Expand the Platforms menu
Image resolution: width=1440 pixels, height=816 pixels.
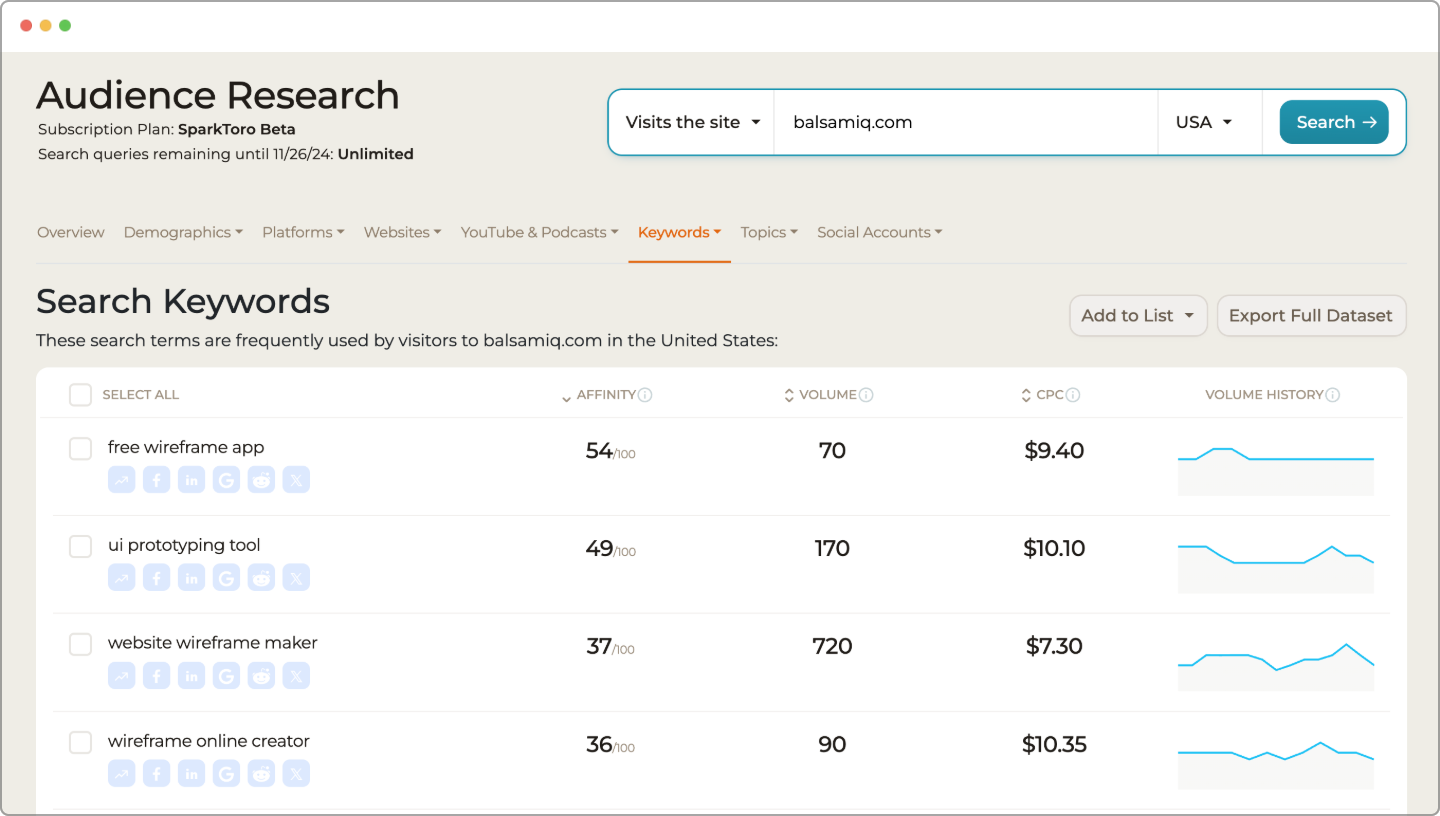point(303,232)
